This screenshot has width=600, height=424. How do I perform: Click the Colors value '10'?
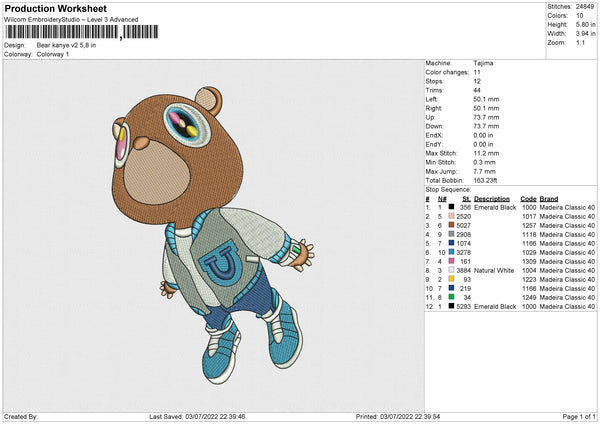579,16
